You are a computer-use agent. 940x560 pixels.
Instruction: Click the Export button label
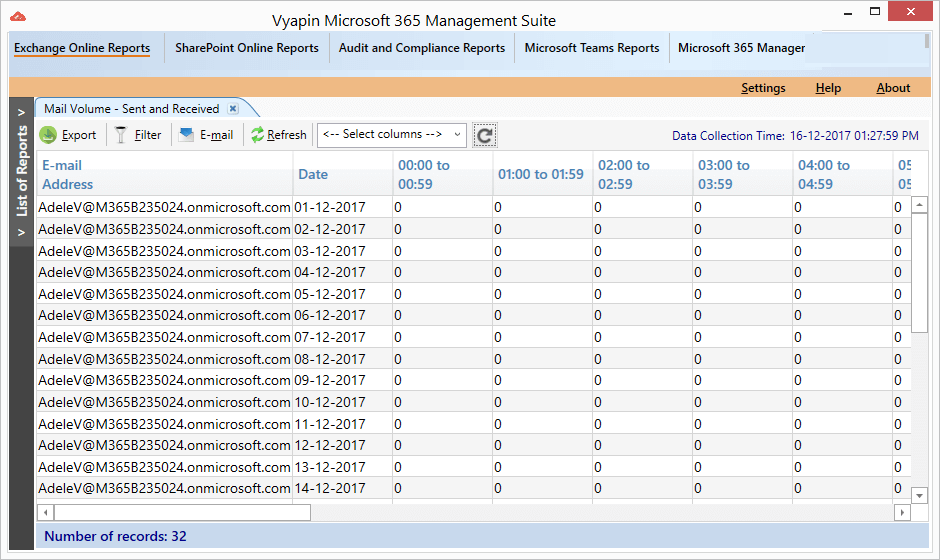[79, 135]
